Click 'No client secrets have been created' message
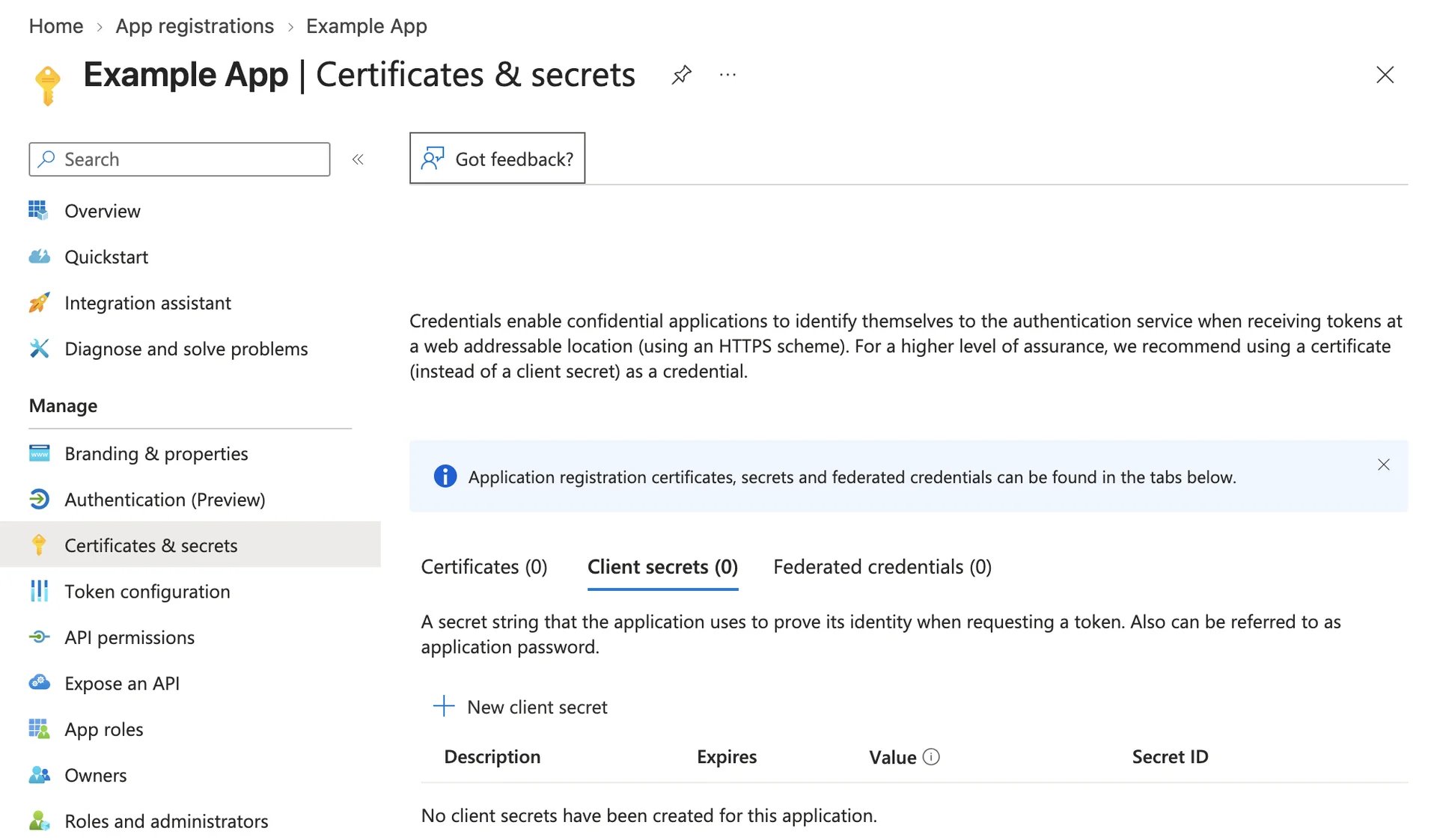 tap(649, 815)
